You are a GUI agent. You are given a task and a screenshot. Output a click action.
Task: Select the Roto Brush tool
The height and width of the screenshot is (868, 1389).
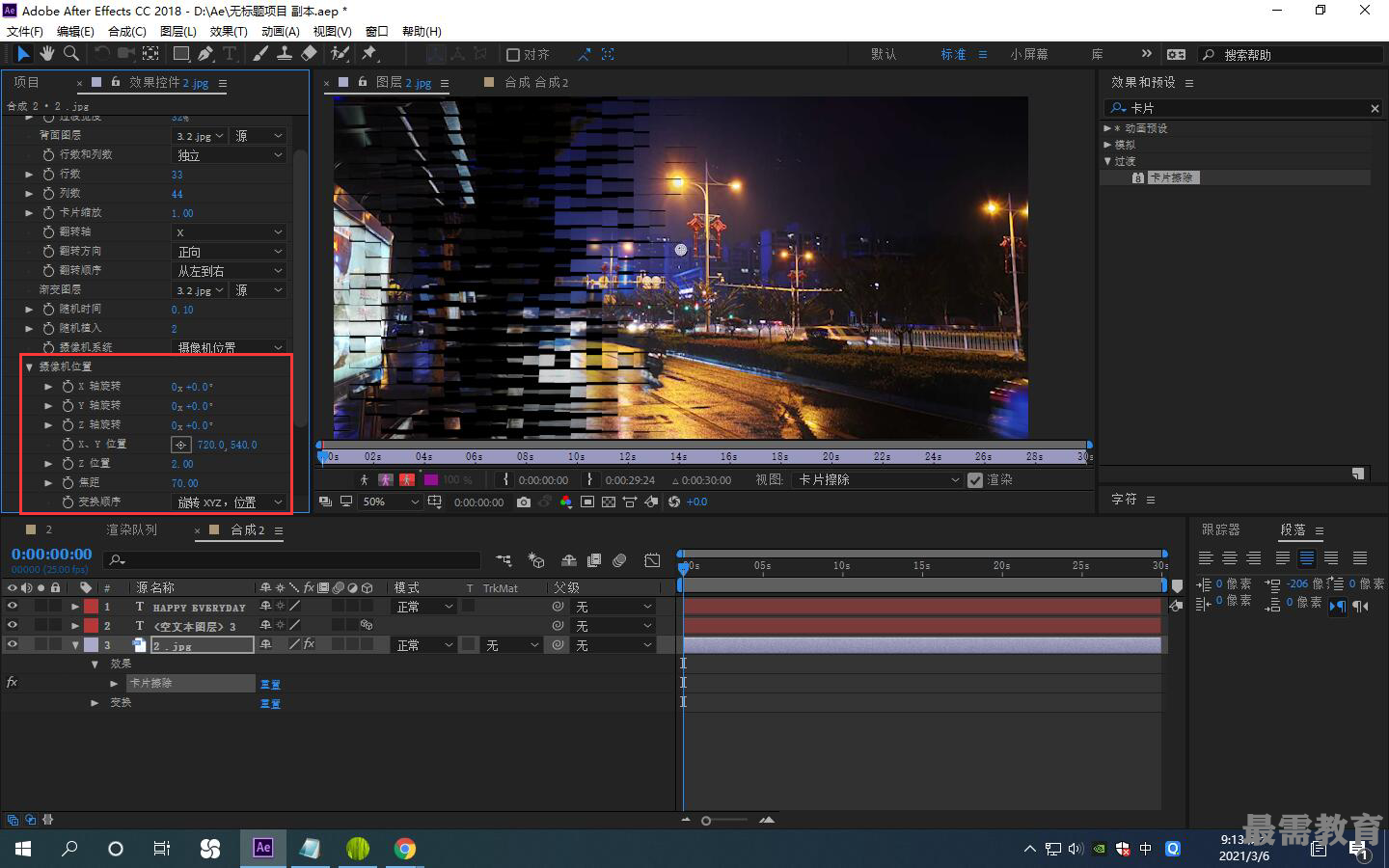340,54
